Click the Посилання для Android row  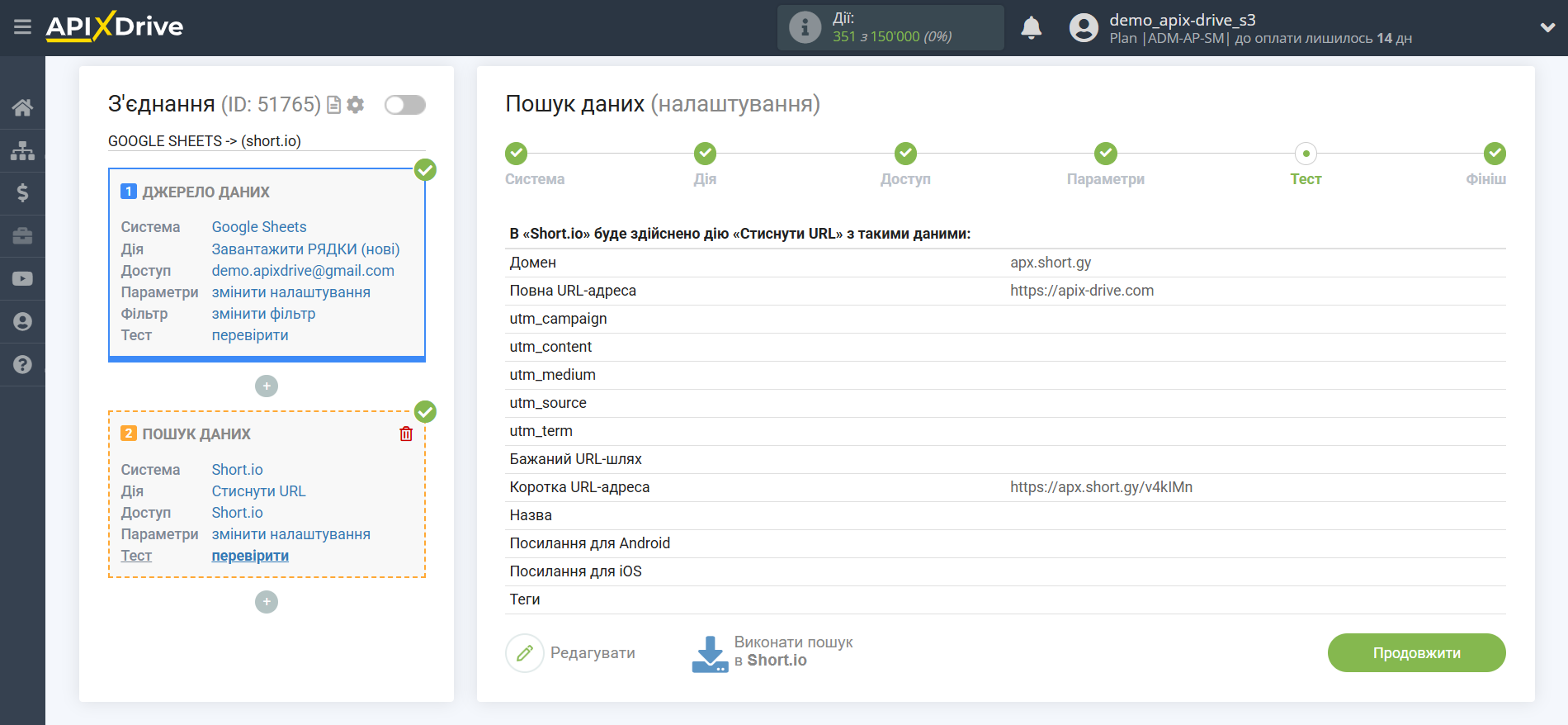pos(1005,543)
